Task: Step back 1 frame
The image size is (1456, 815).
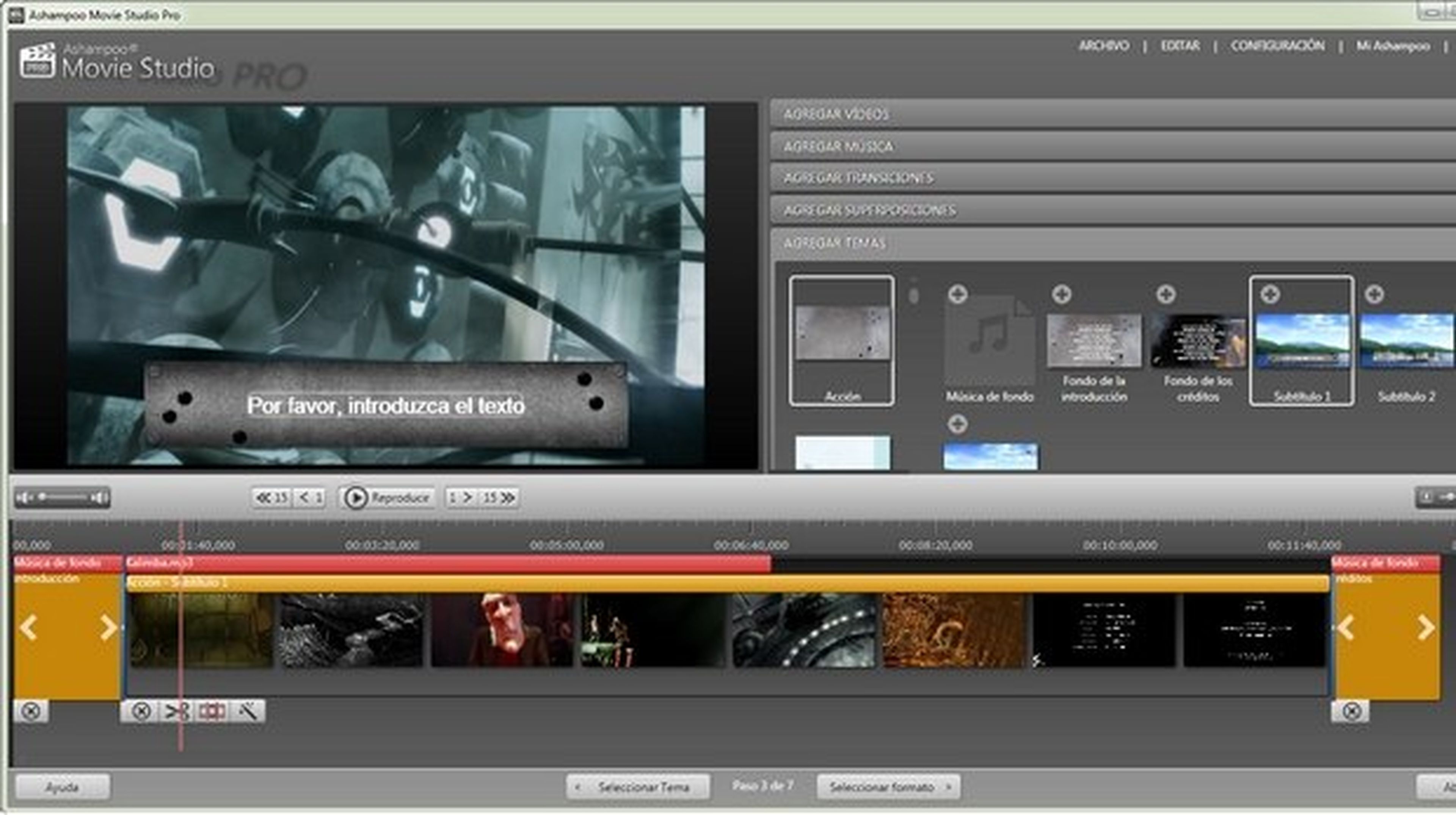Action: 310,498
